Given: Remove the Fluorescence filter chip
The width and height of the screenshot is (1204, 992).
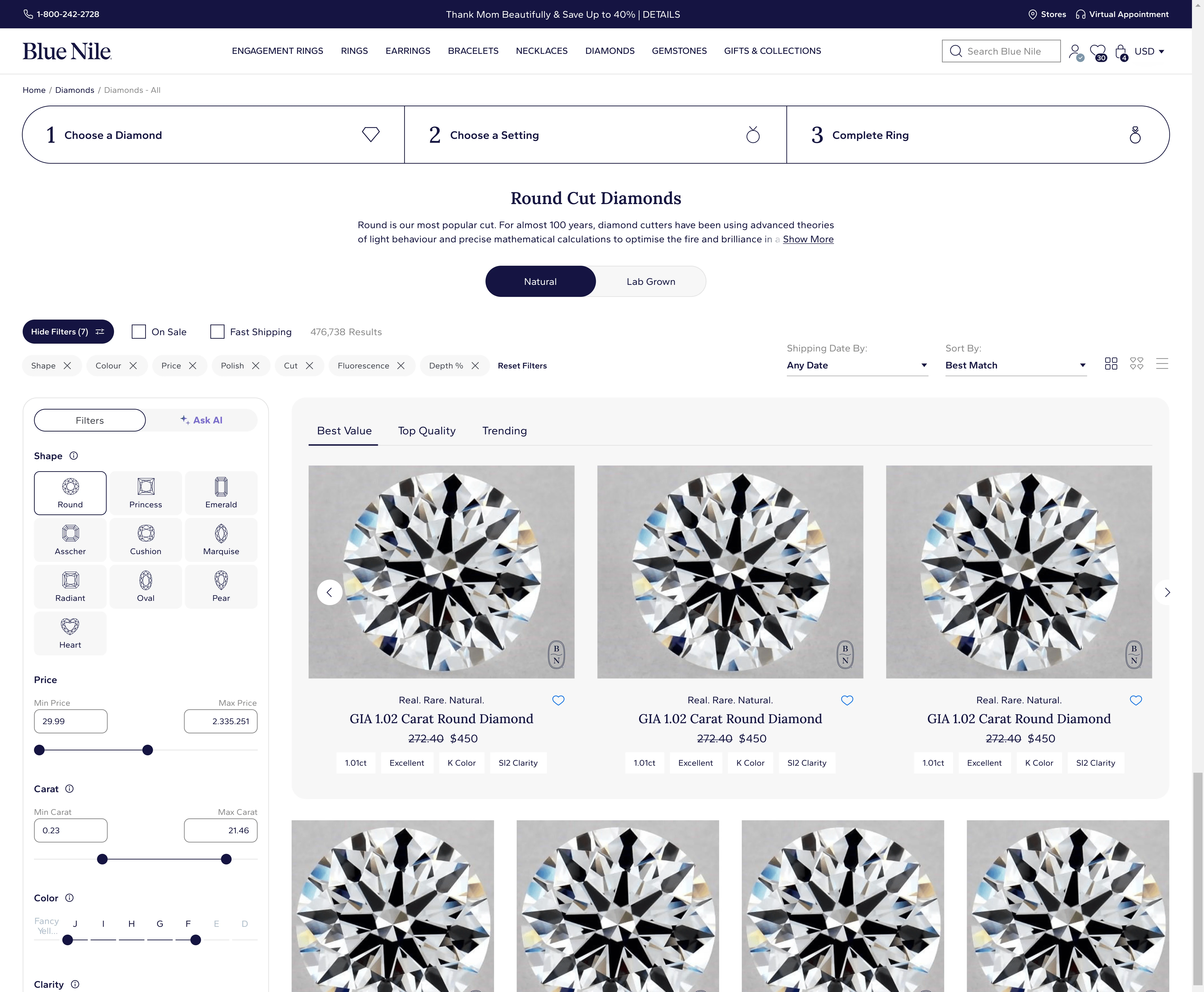Looking at the screenshot, I should 401,366.
